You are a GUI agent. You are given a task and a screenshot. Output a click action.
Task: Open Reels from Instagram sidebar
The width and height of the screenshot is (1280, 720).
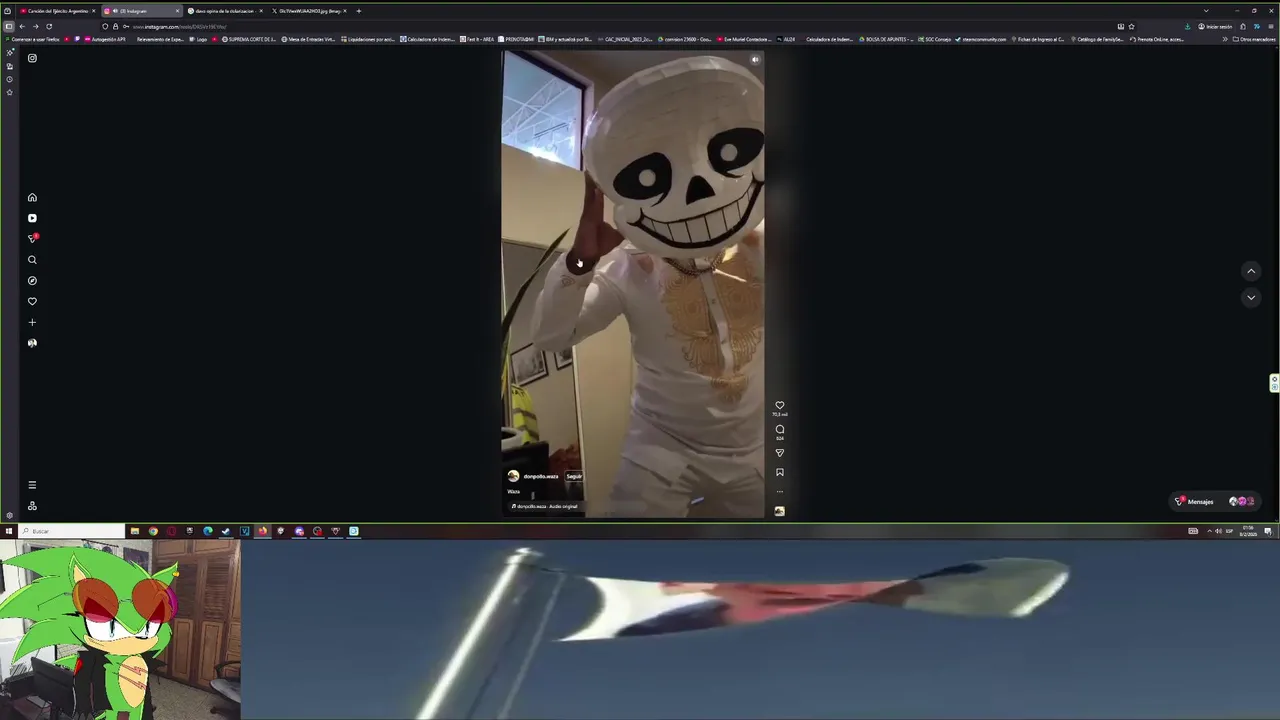(32, 218)
